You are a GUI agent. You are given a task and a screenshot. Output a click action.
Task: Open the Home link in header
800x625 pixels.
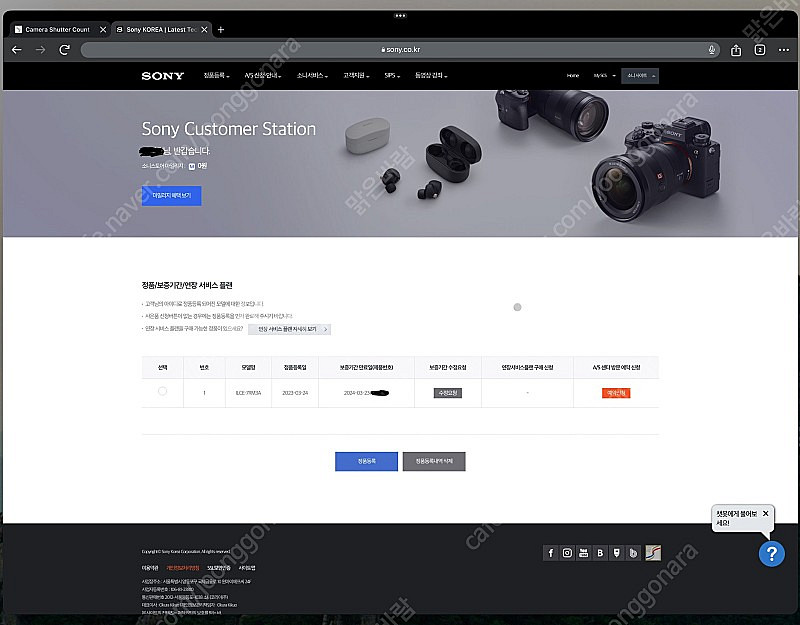[572, 76]
